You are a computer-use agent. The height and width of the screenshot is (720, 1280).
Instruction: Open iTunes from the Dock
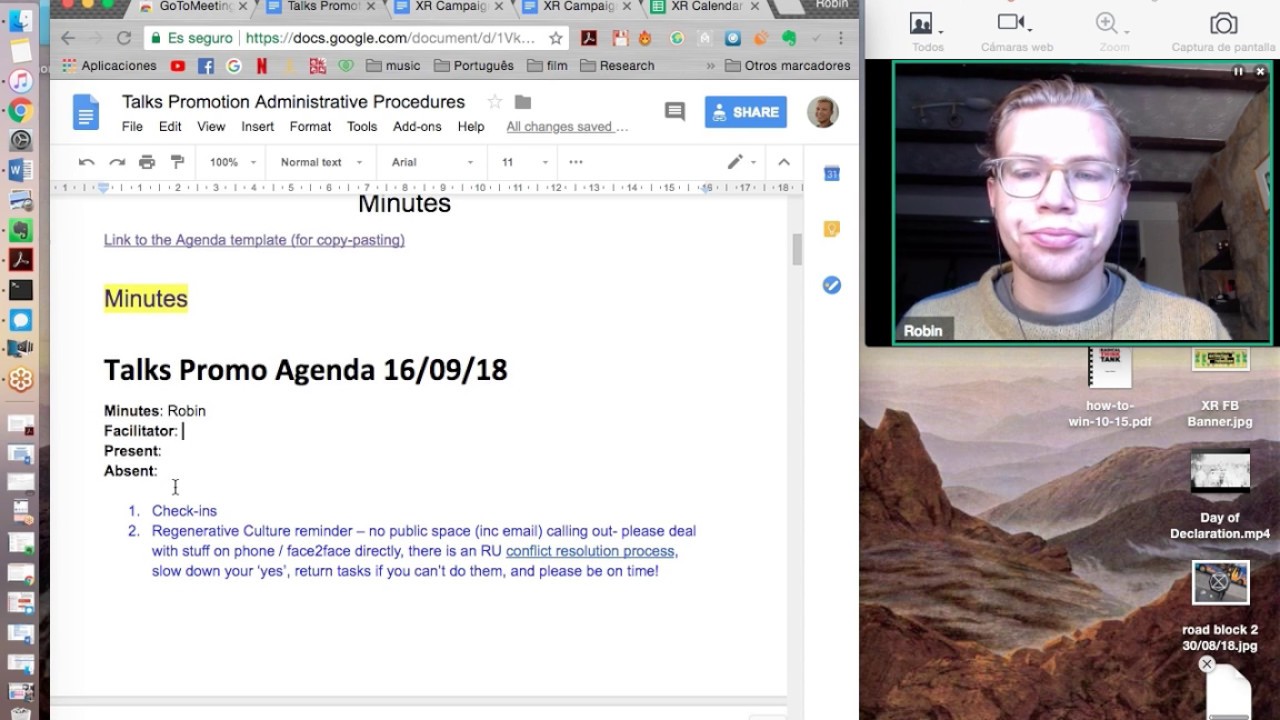coord(21,81)
